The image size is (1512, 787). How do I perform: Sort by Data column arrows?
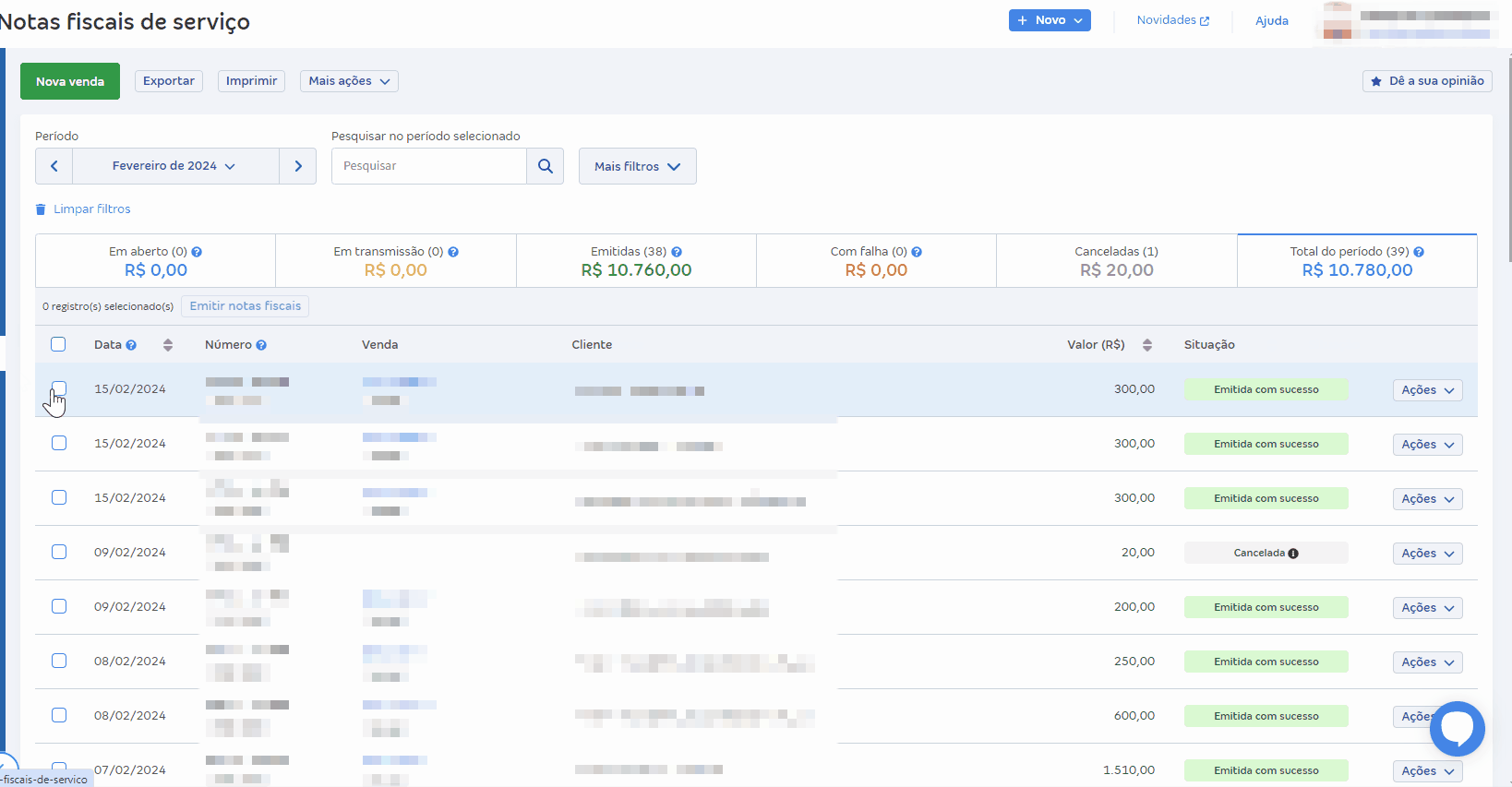[x=167, y=345]
